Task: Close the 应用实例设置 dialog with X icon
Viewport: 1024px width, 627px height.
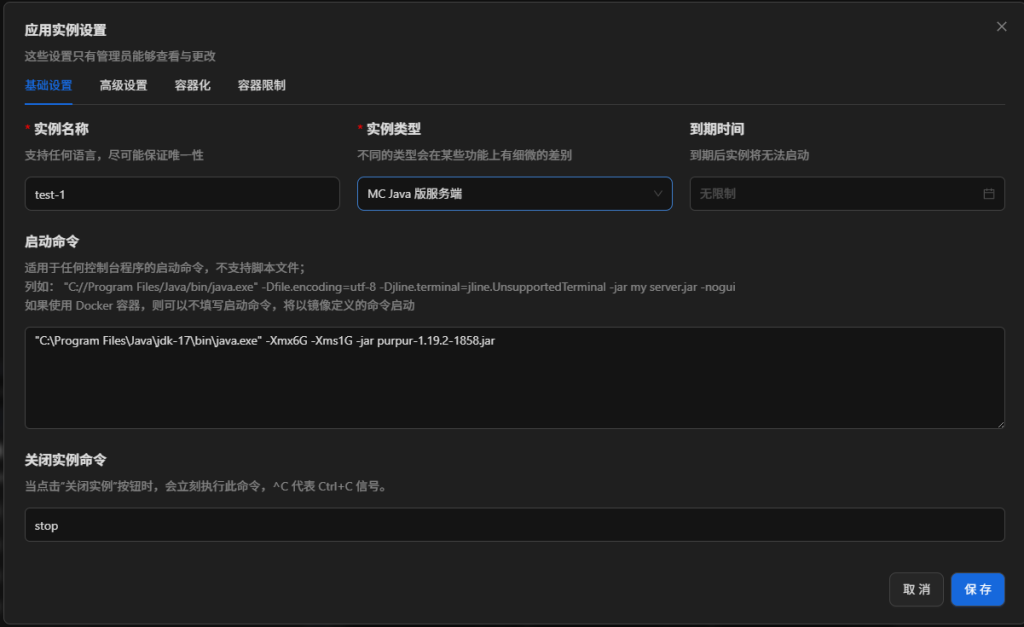Action: 1001,27
